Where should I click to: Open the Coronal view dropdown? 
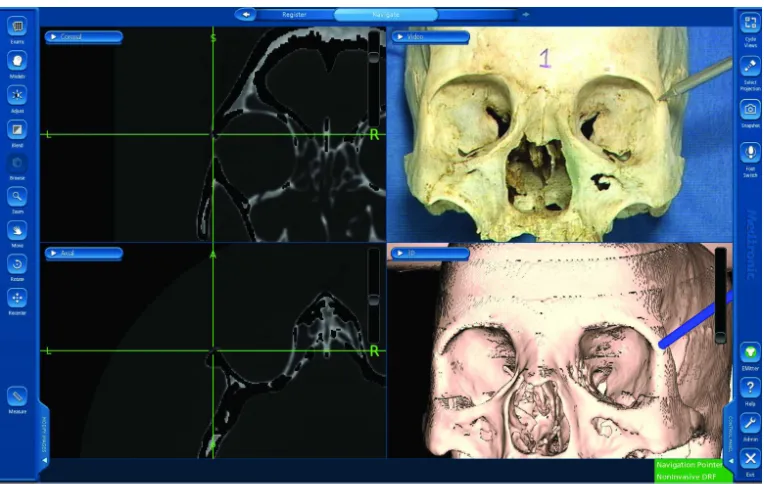coord(84,37)
